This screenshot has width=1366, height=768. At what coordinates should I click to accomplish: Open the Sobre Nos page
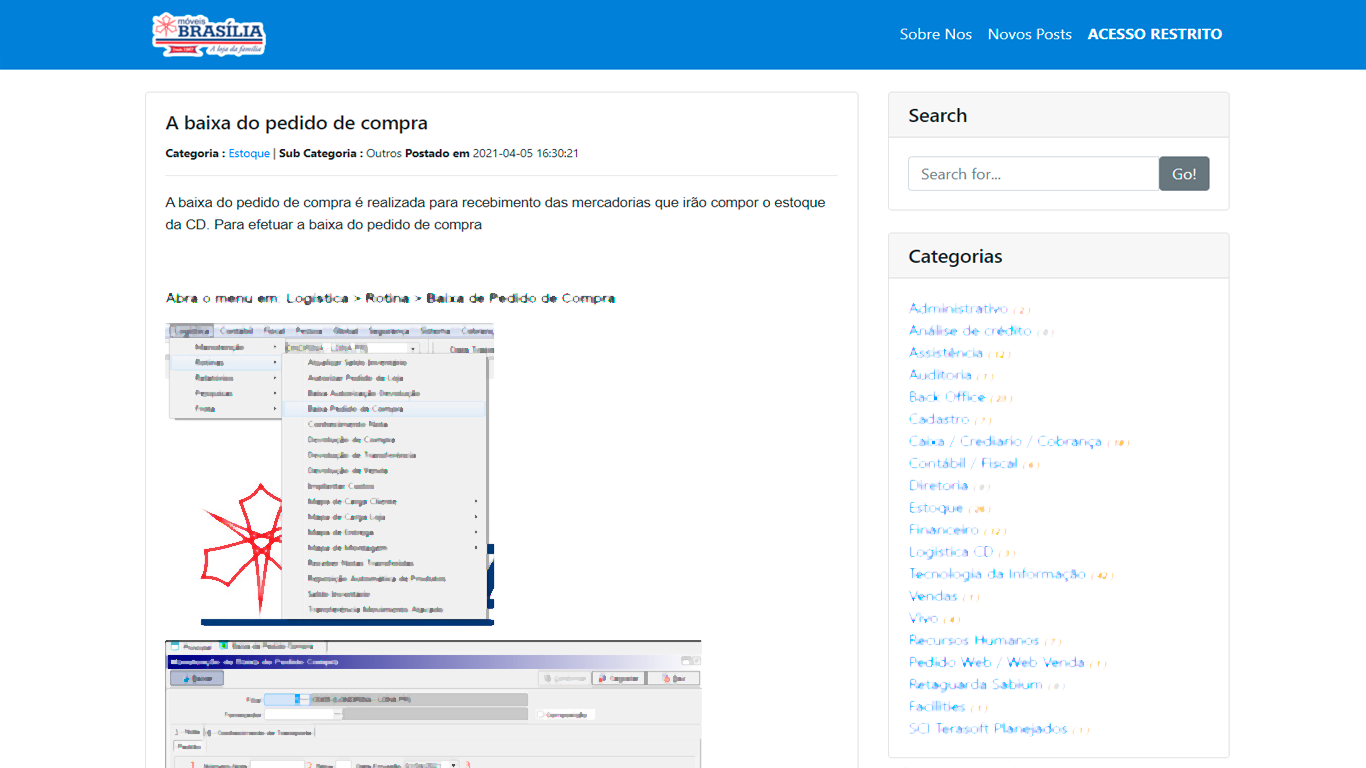tap(935, 34)
